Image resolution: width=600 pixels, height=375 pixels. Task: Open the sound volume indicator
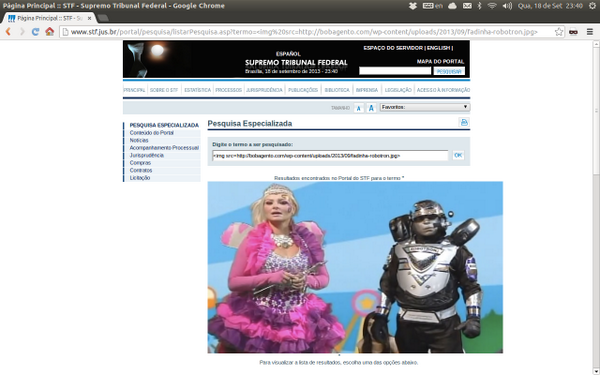click(507, 6)
